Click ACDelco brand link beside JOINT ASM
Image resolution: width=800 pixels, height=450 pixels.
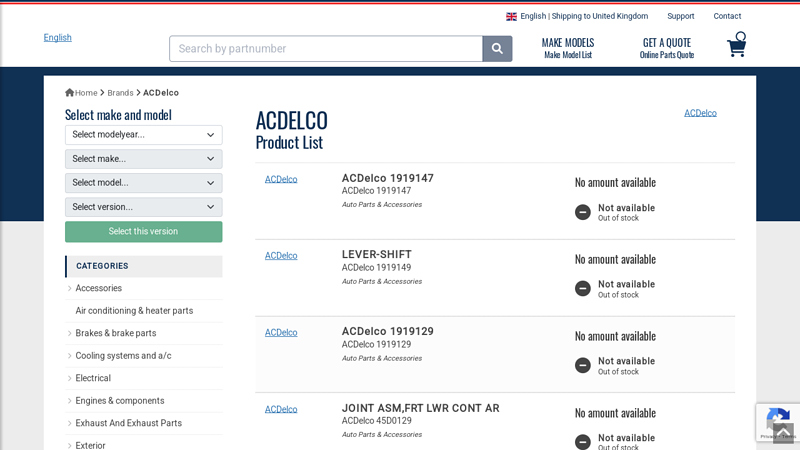click(281, 409)
